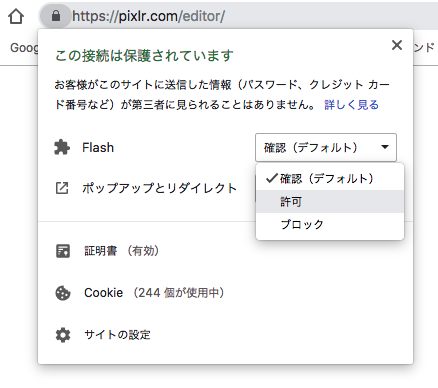This screenshot has height=388, width=438.
Task: Click the padlock icon in address bar
Action: click(x=56, y=16)
